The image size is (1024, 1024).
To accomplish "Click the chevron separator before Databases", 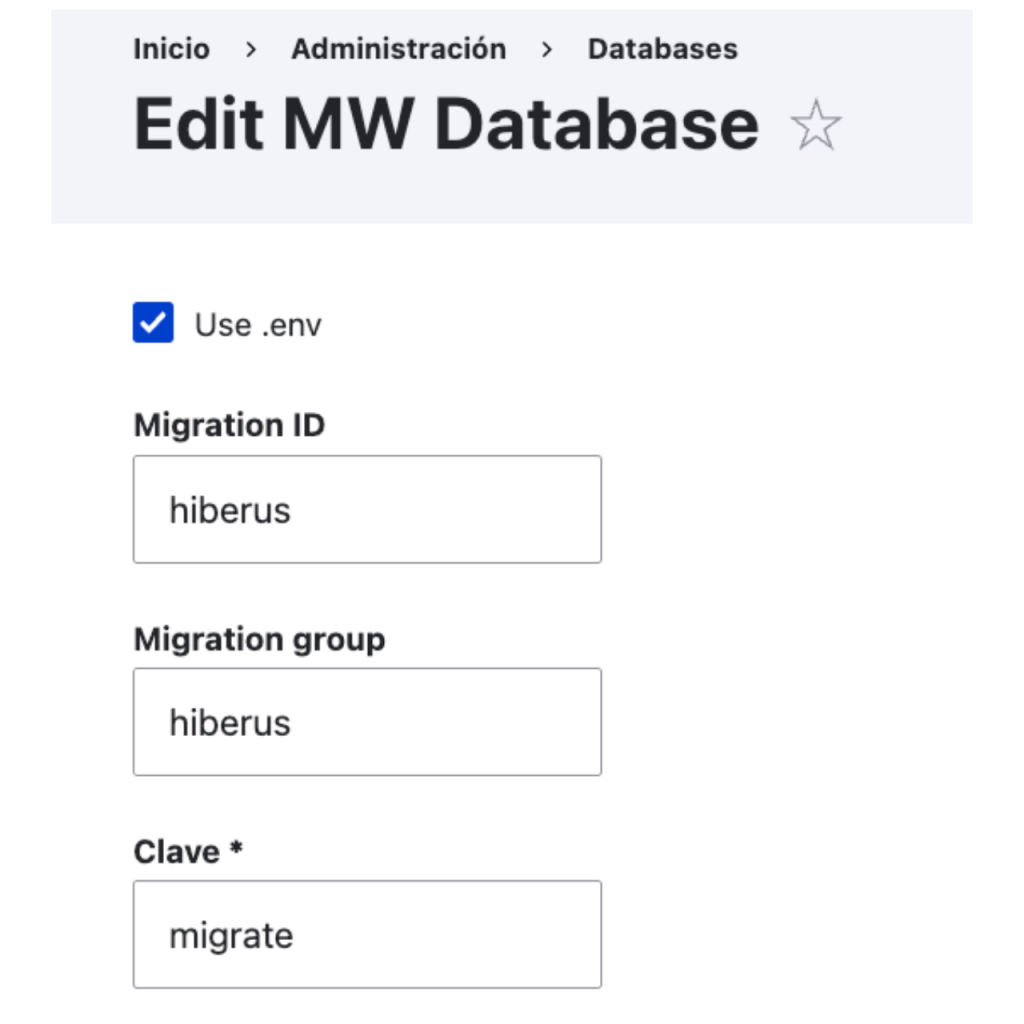I will (546, 49).
